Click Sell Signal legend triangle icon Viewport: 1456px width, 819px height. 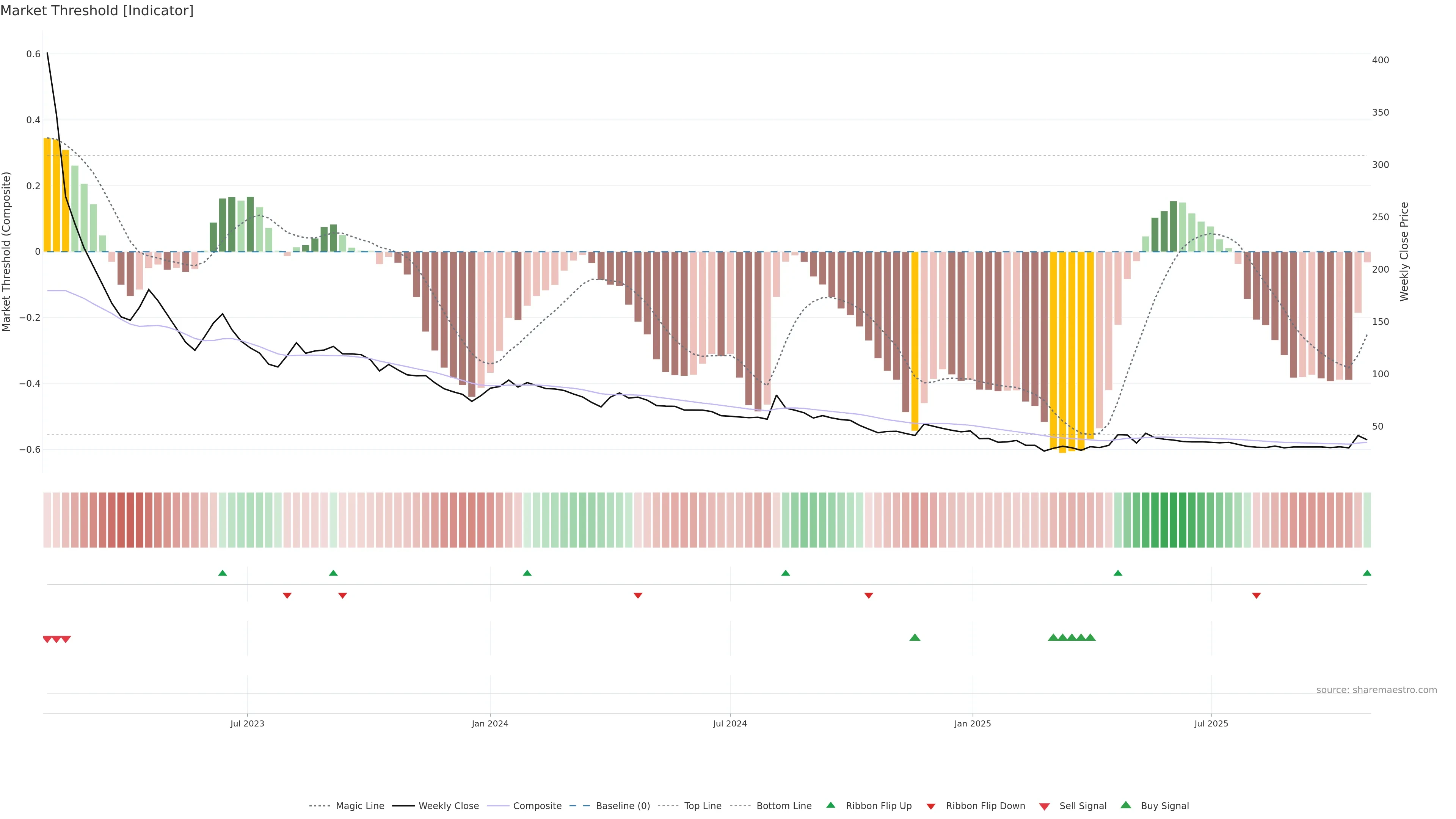coord(1045,806)
